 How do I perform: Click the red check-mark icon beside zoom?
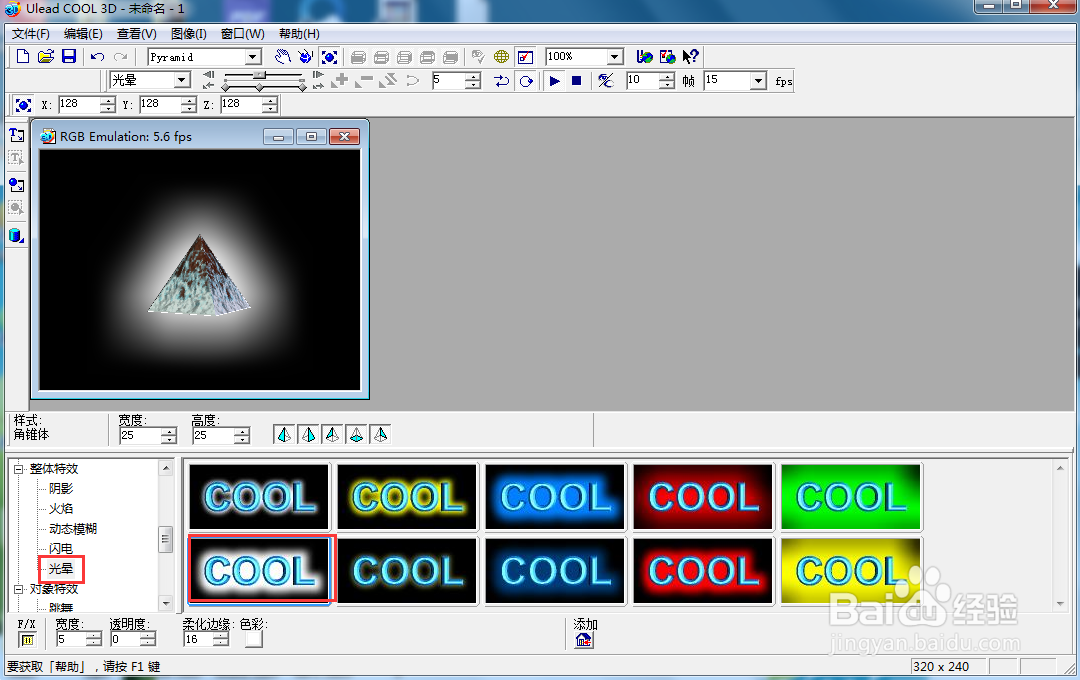(x=525, y=56)
